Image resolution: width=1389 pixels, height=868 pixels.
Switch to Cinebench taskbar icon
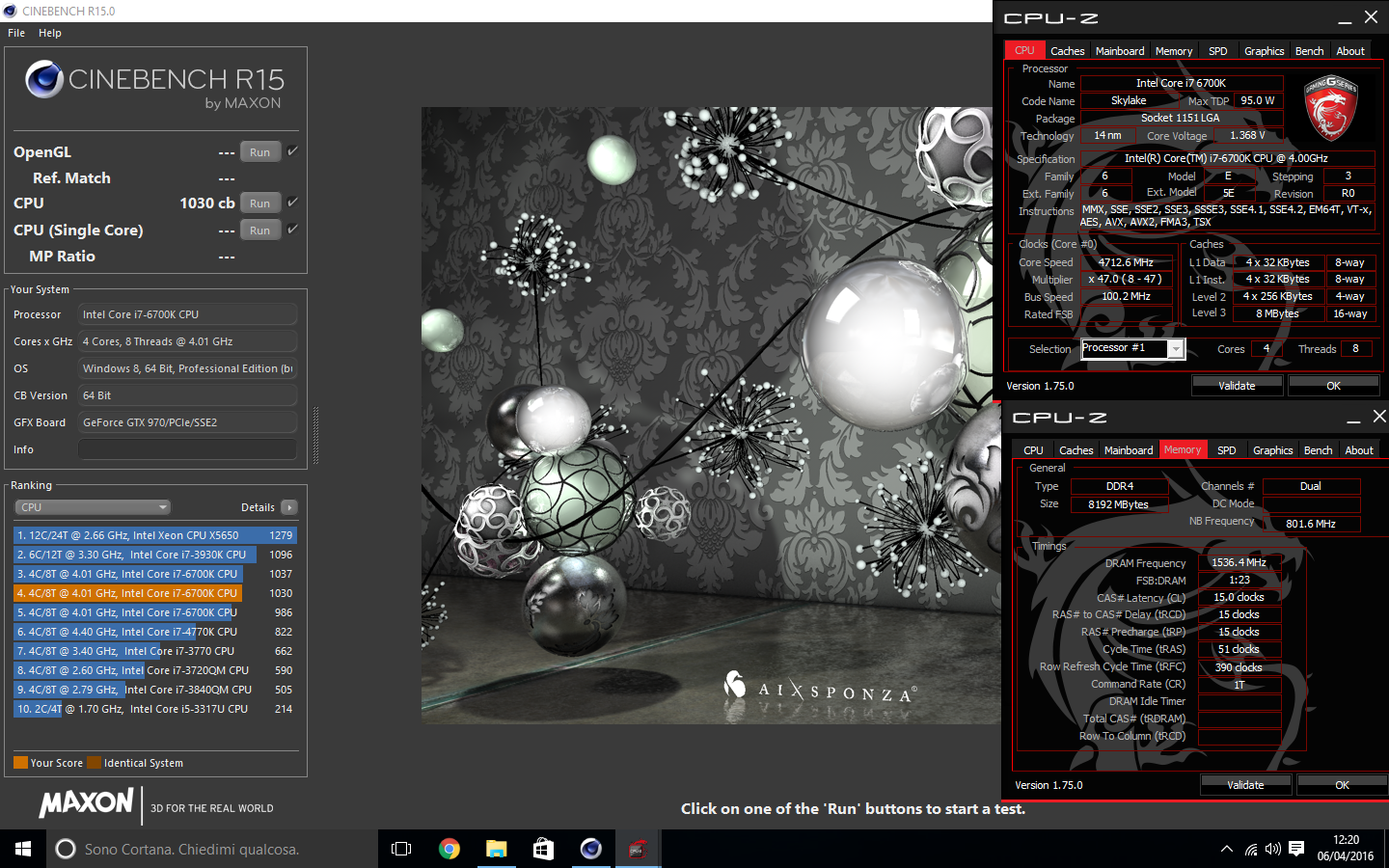point(590,849)
